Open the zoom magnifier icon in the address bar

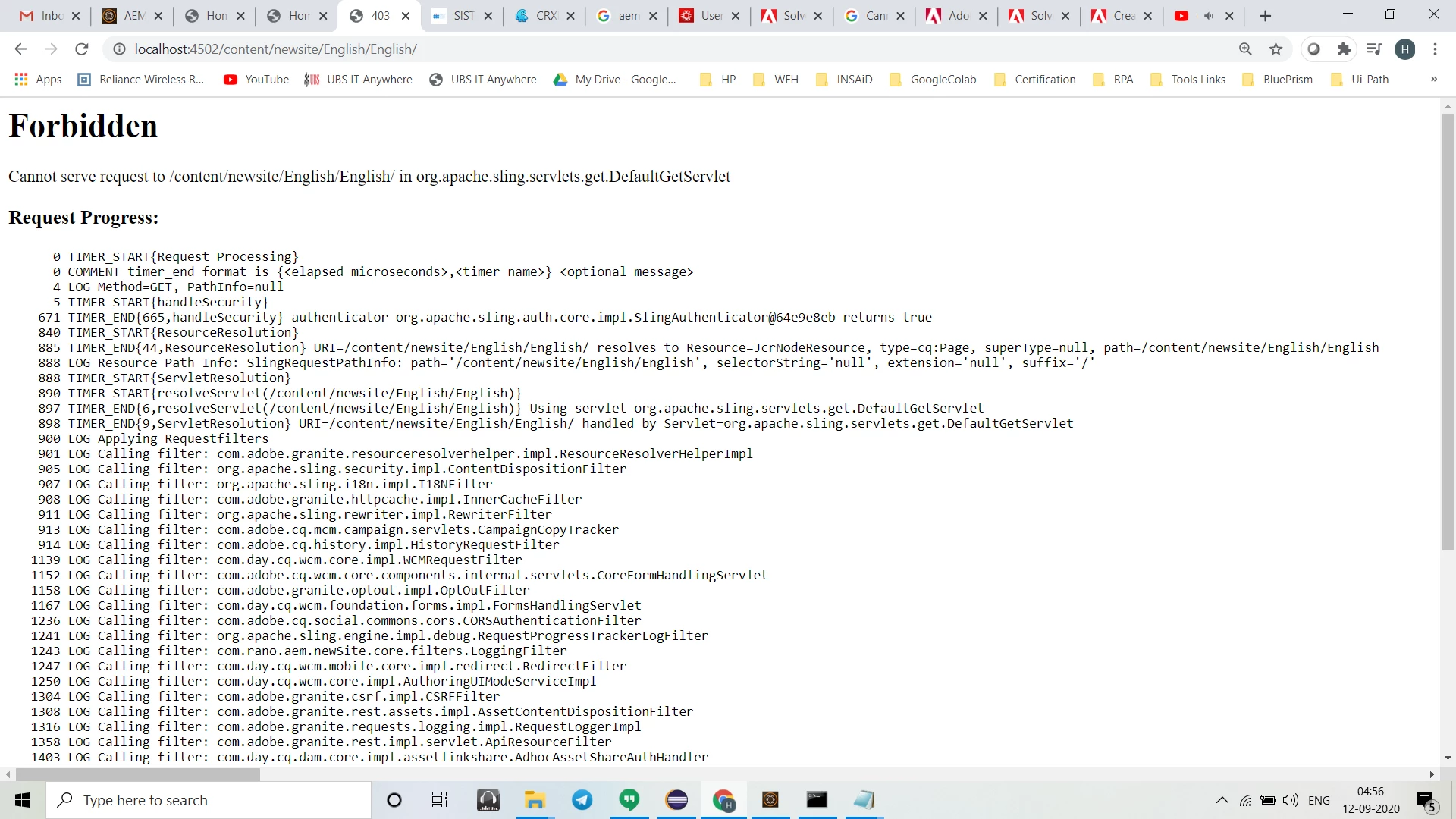[x=1245, y=49]
